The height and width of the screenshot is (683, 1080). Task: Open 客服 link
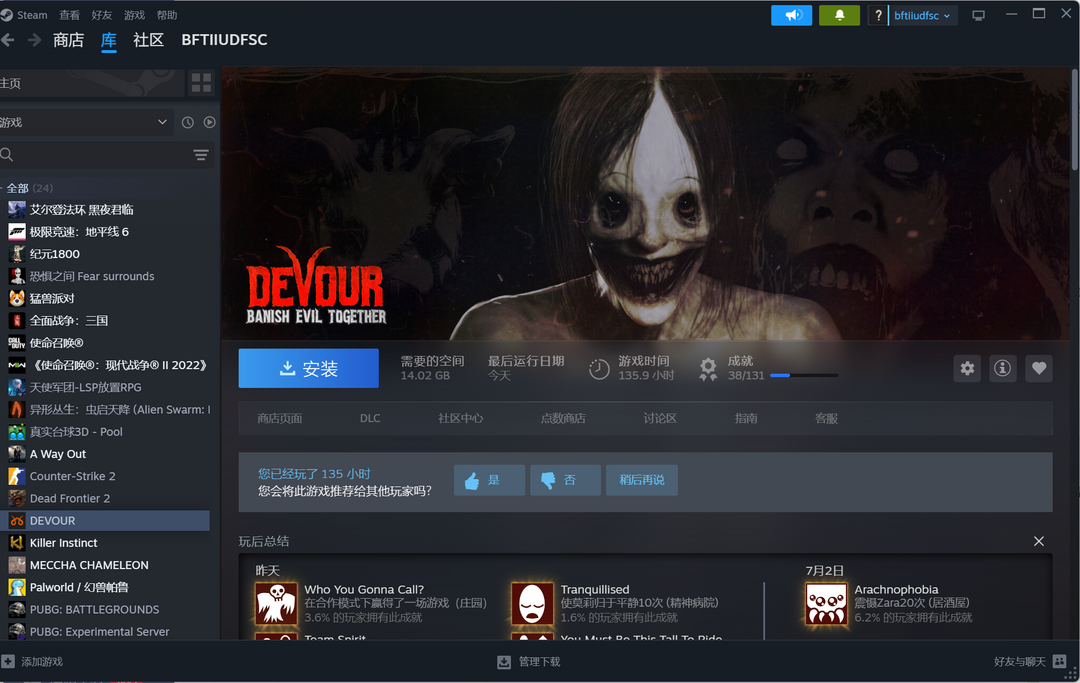827,418
